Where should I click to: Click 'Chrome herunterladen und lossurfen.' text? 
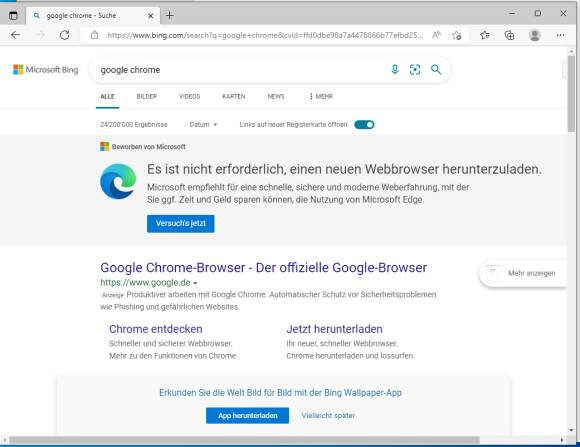coord(351,356)
